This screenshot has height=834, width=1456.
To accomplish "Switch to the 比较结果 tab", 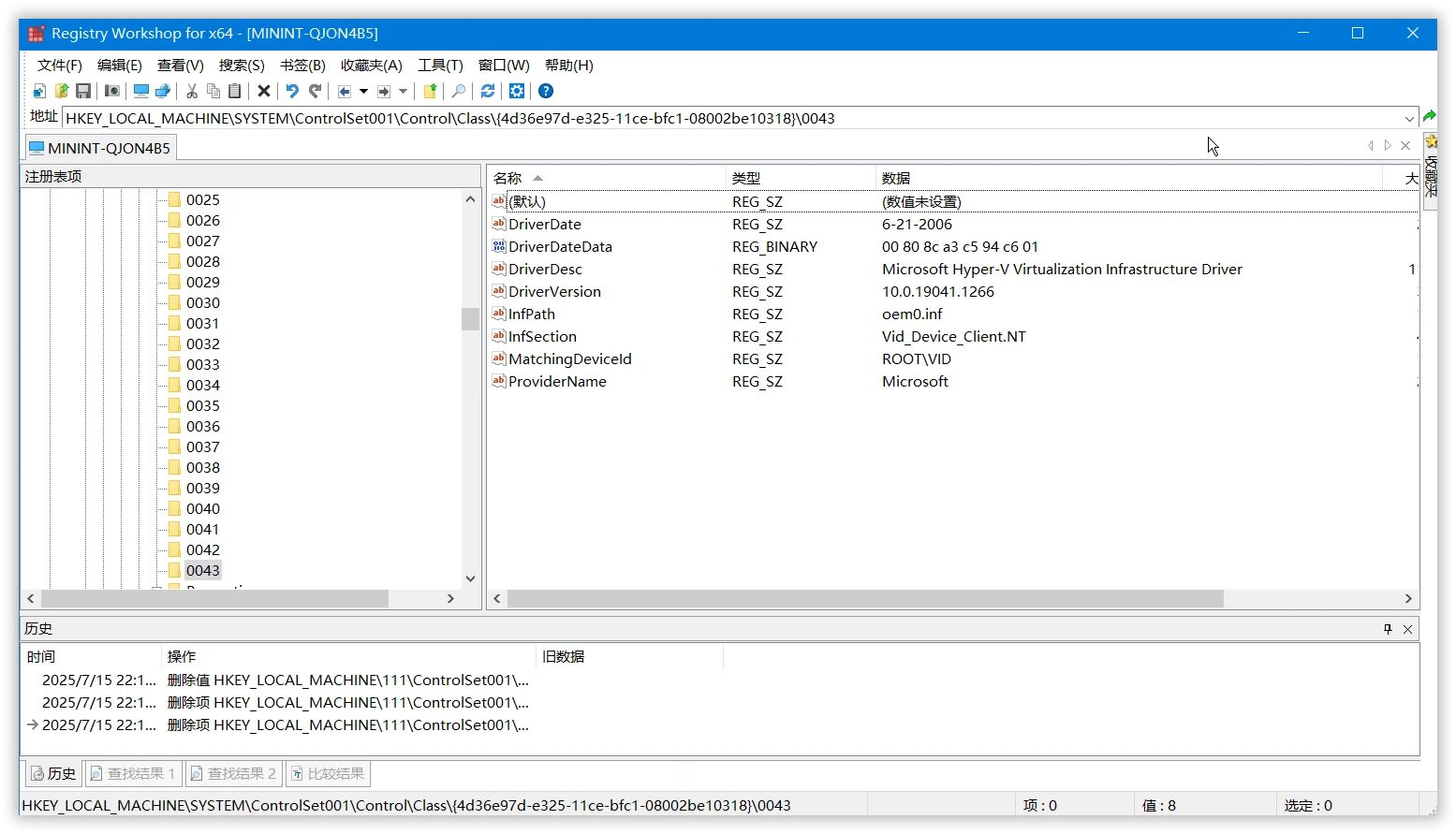I will 328,773.
